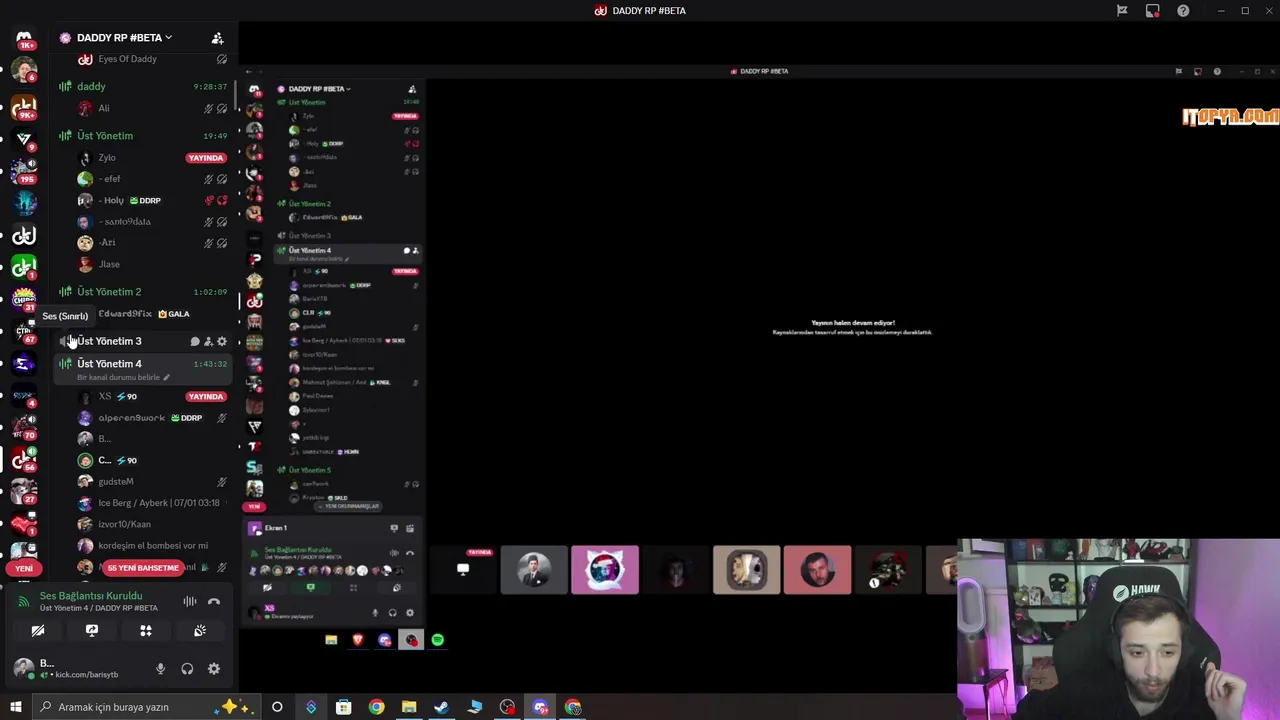This screenshot has height=720, width=1280.
Task: Start an activity with the activities icon
Action: click(x=146, y=631)
